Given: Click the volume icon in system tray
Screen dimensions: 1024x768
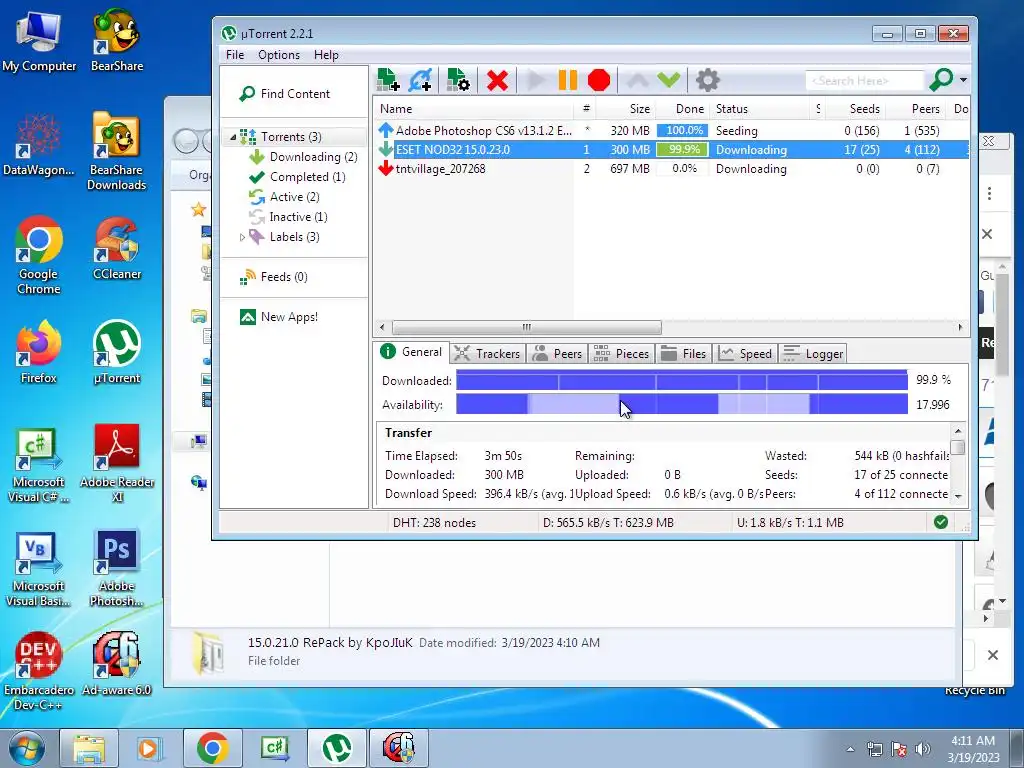Looking at the screenshot, I should point(923,749).
